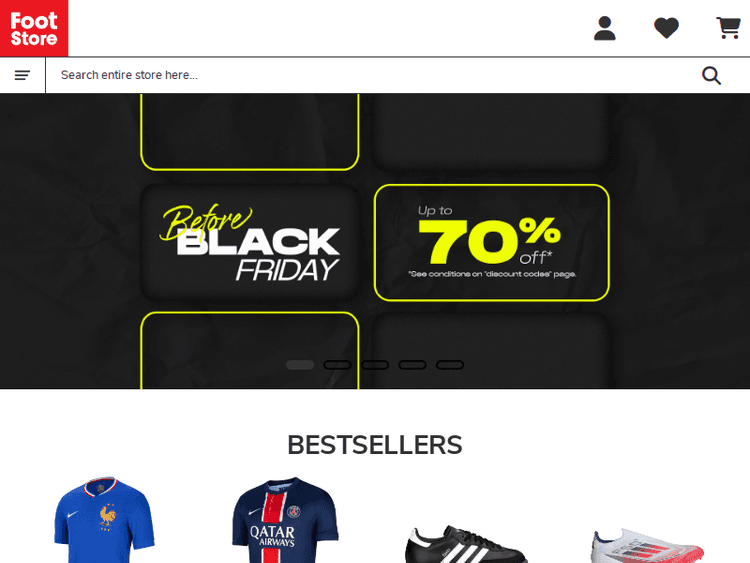The height and width of the screenshot is (563, 750).
Task: Open the wishlist heart icon
Action: pos(666,28)
